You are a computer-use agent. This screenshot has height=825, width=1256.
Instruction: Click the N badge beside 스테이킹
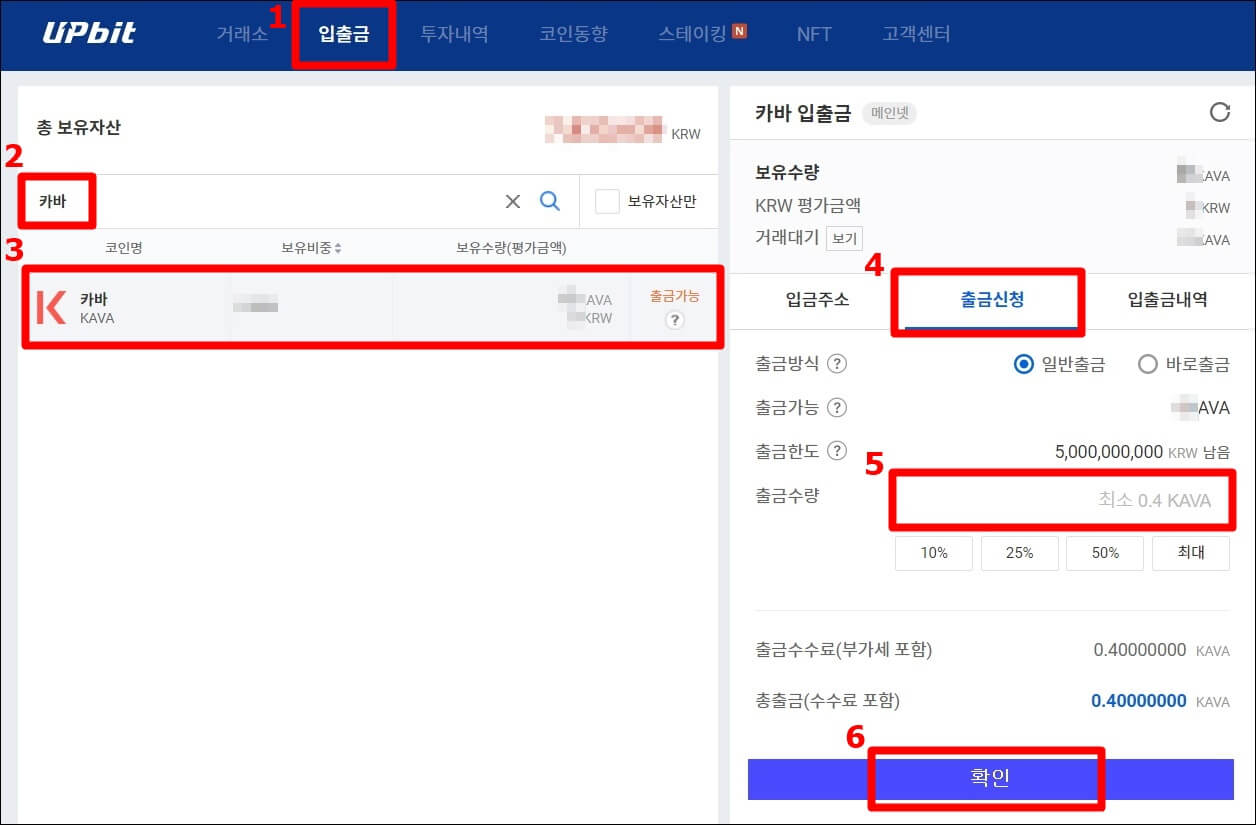click(x=740, y=31)
